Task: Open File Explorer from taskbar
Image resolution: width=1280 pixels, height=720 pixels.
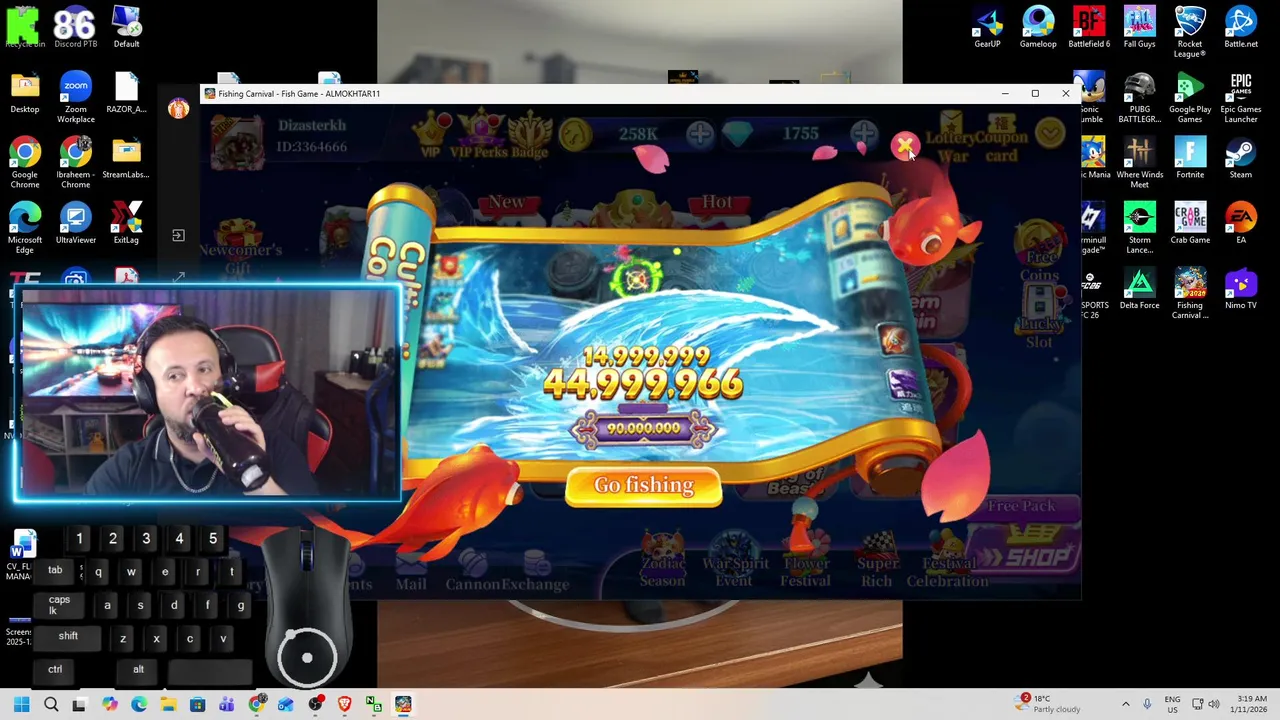Action: pos(168,705)
